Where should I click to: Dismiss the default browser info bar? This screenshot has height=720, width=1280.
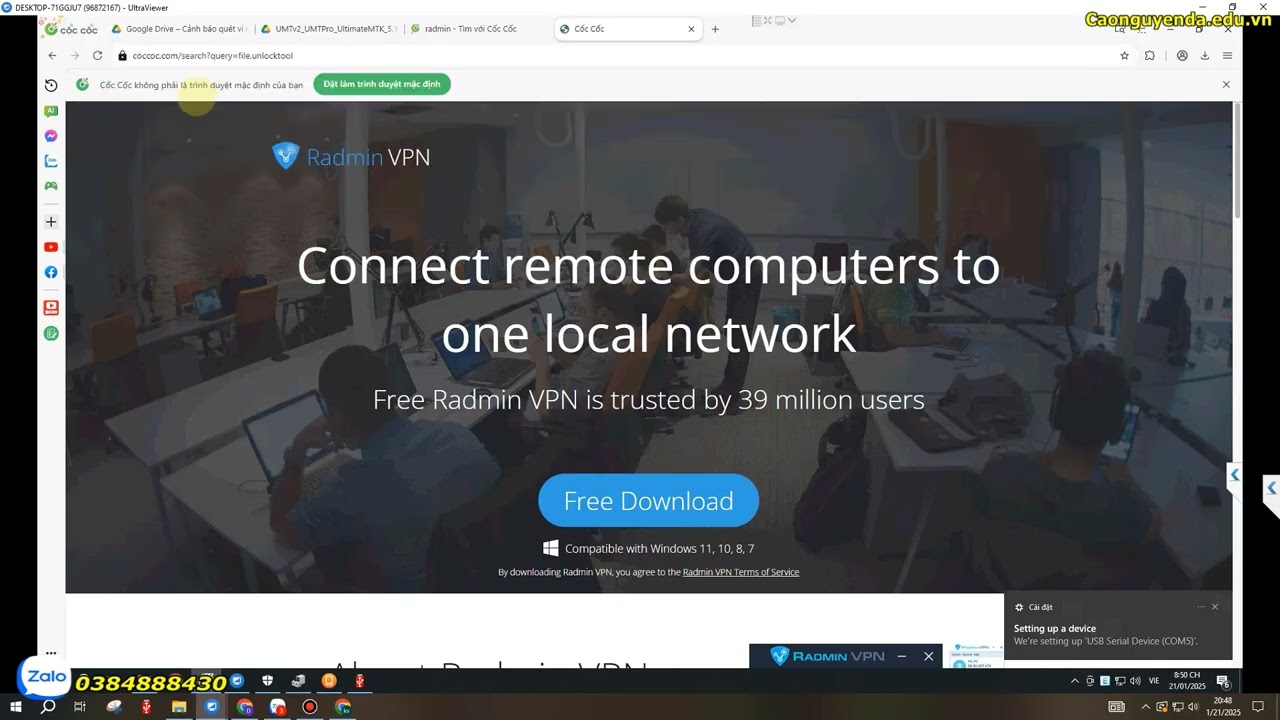(1226, 84)
